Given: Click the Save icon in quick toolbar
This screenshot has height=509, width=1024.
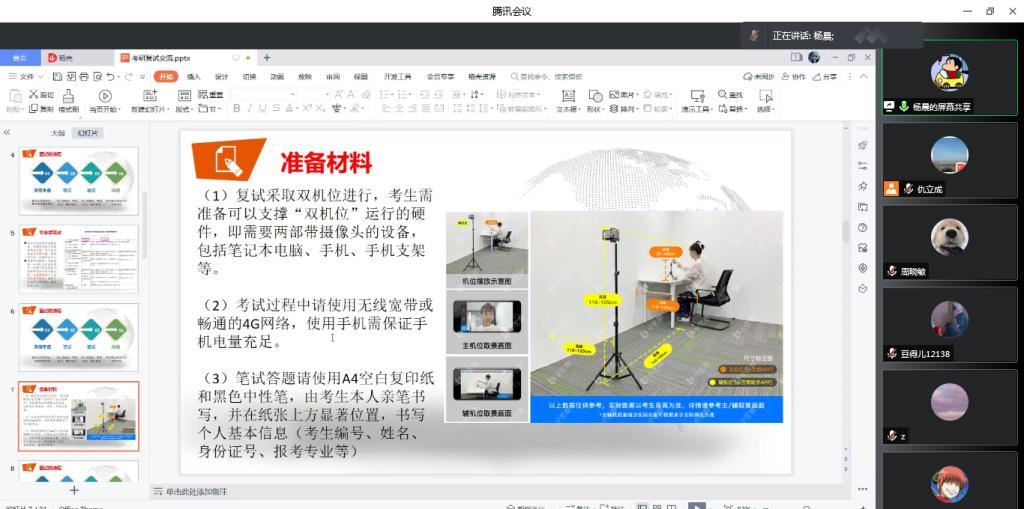Looking at the screenshot, I should point(57,76).
